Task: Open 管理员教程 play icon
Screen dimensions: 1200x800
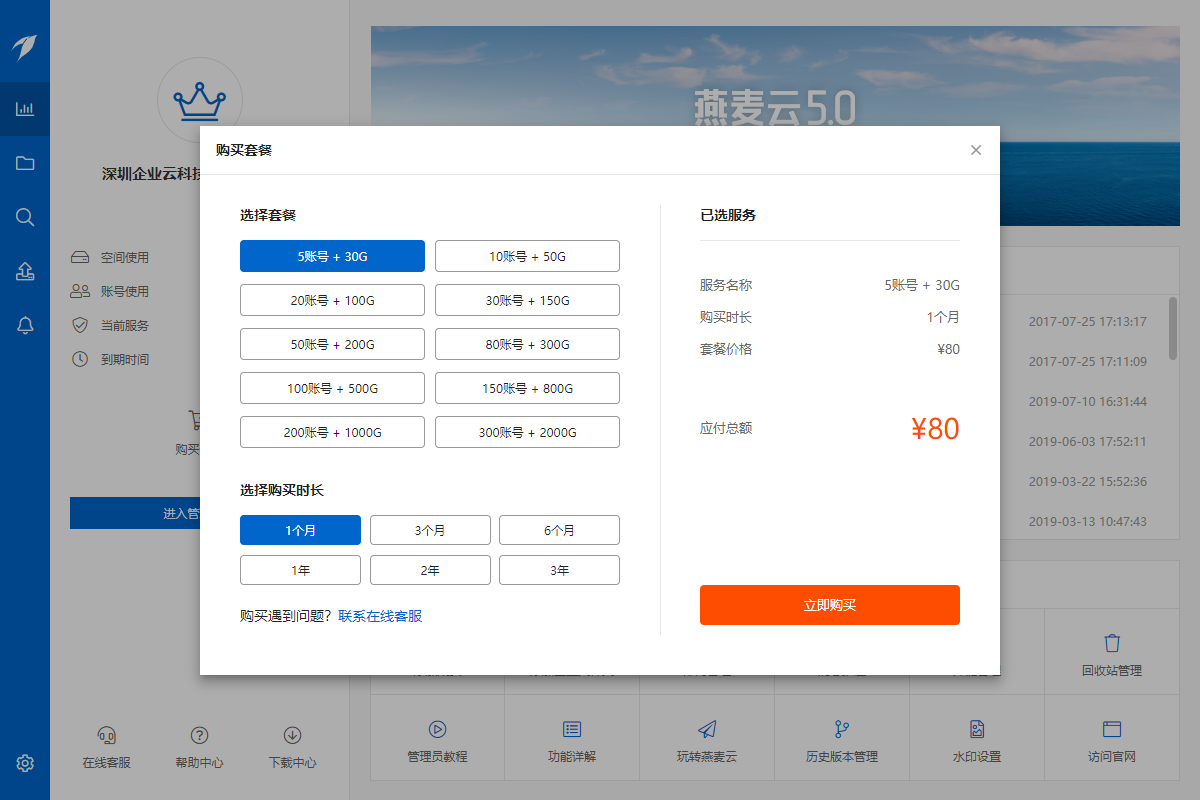Action: (437, 729)
